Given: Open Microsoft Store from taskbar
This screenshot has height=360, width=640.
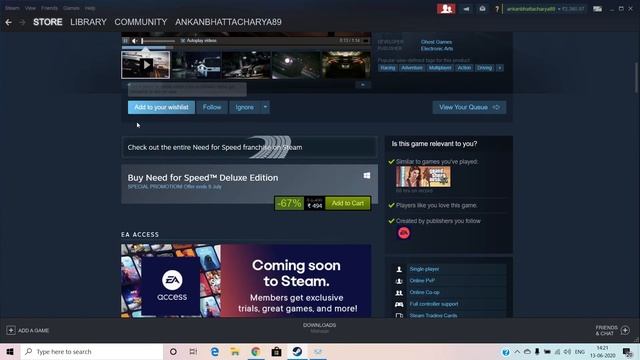Looking at the screenshot, I should [276, 352].
